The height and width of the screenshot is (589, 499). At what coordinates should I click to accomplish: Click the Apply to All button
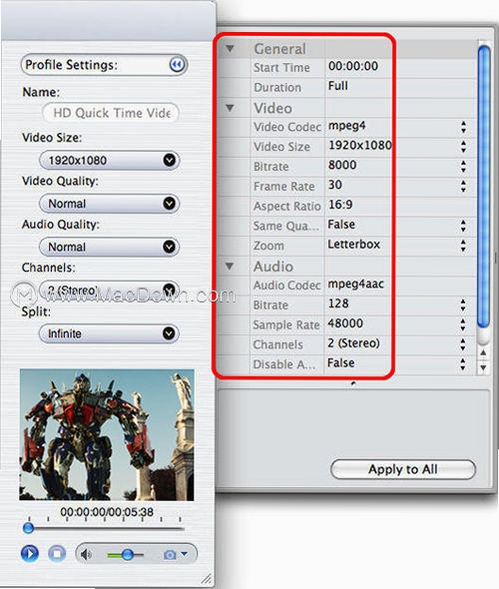tap(403, 469)
